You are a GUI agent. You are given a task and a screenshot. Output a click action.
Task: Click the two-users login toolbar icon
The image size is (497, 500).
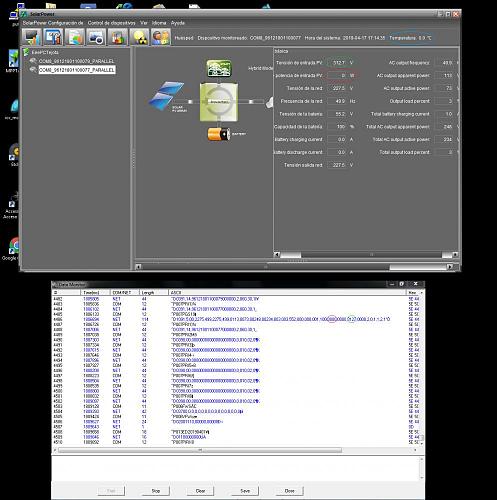161,37
